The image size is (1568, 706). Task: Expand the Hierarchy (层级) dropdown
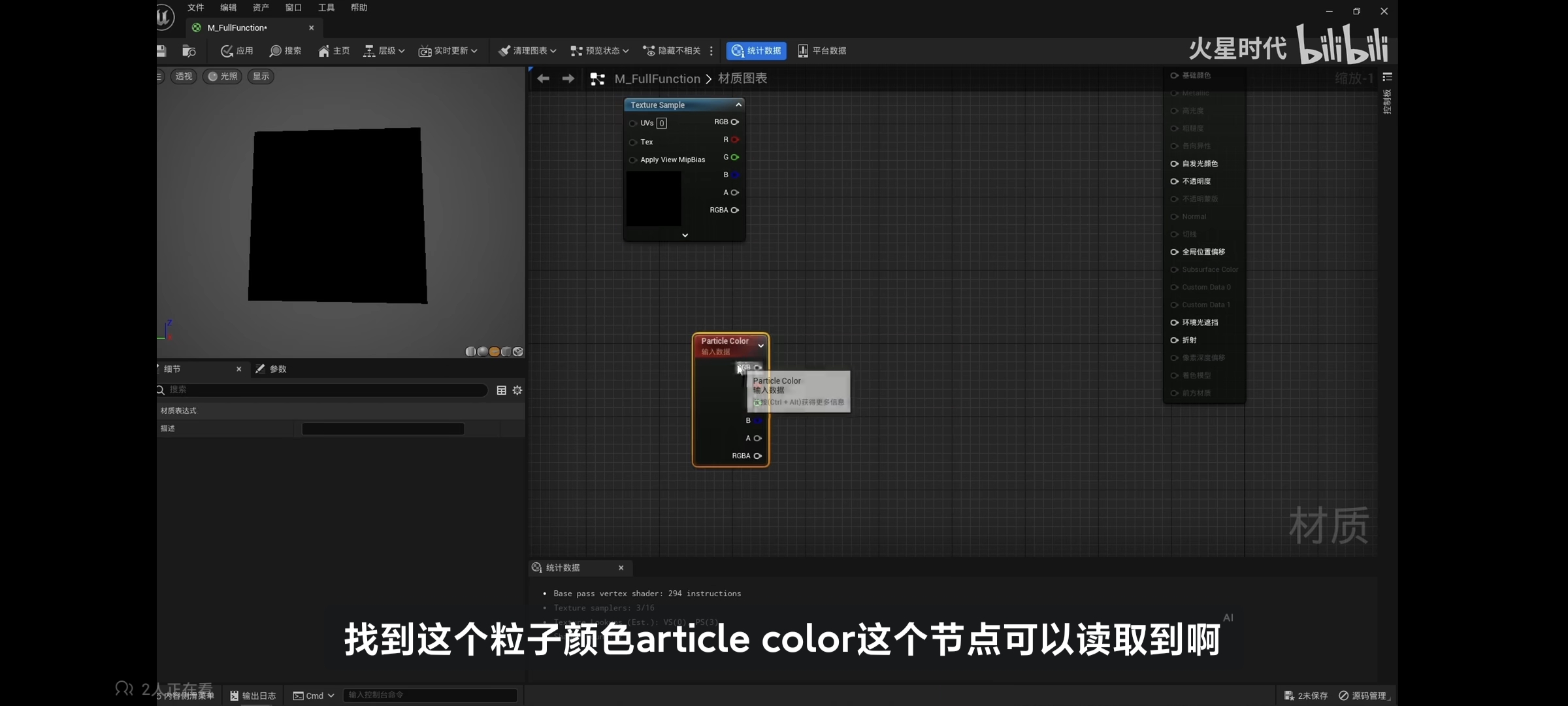coord(384,51)
